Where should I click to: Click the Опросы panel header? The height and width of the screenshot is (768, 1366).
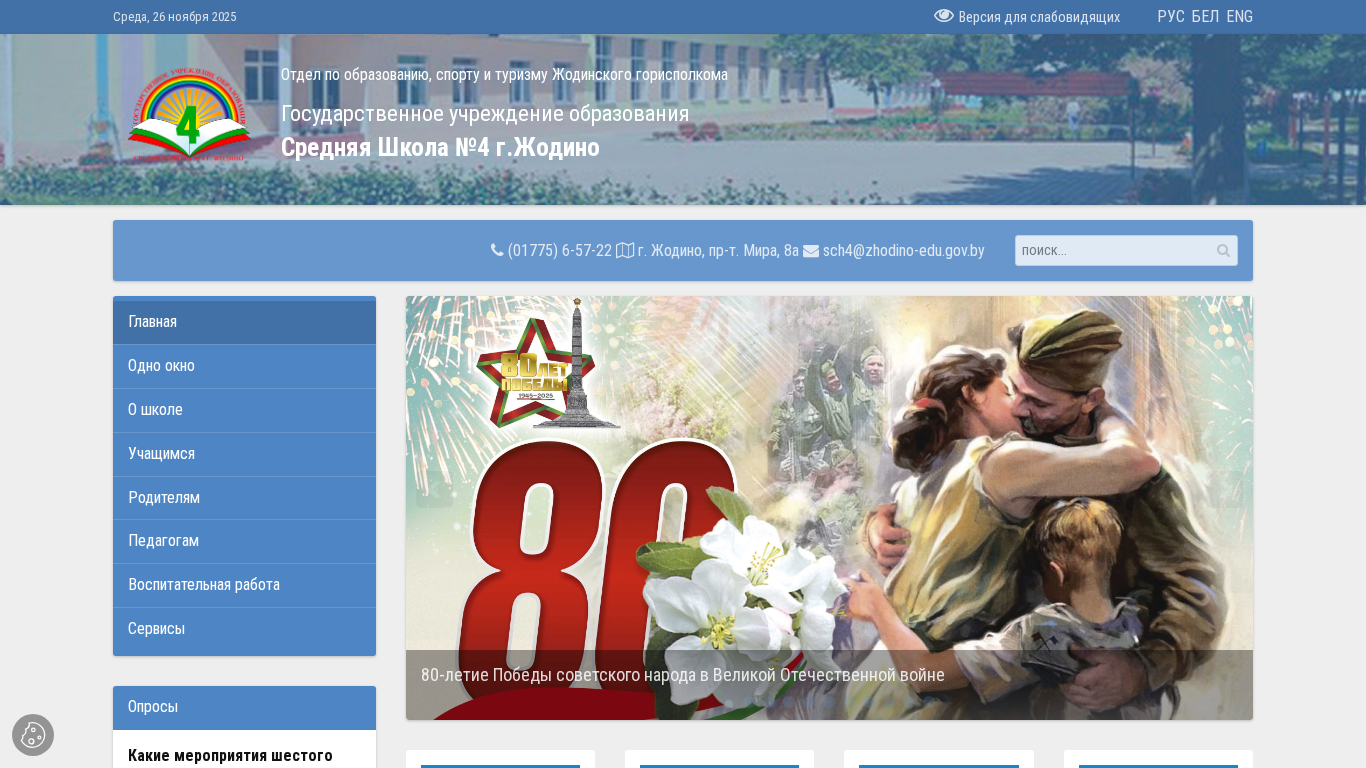[x=244, y=707]
